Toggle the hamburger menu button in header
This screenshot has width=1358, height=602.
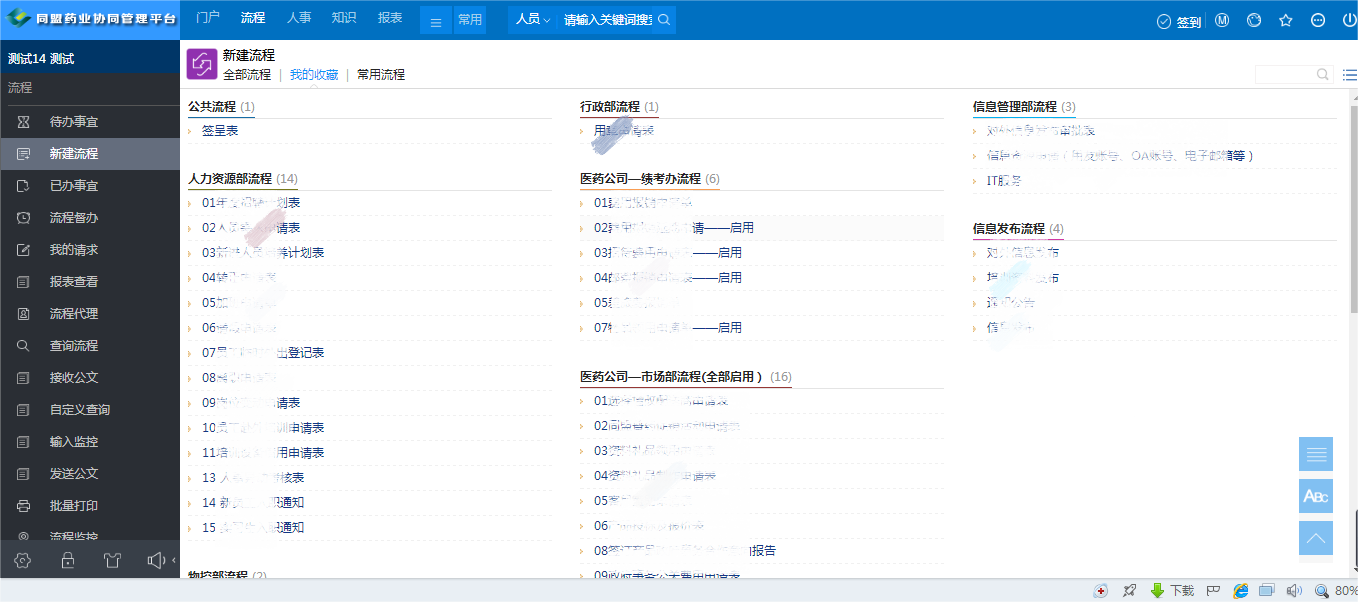[436, 20]
